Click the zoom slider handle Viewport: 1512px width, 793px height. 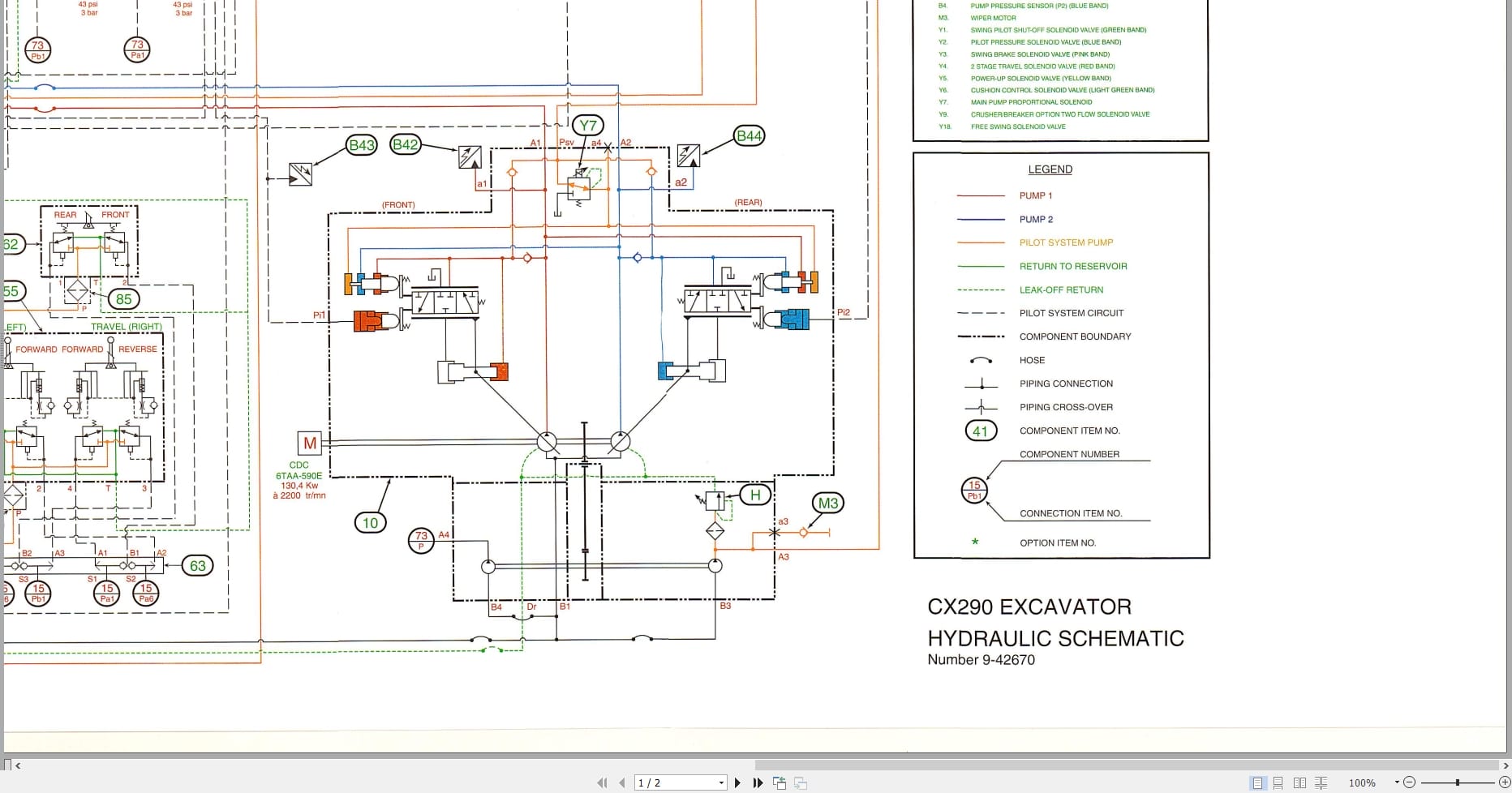click(x=1458, y=782)
